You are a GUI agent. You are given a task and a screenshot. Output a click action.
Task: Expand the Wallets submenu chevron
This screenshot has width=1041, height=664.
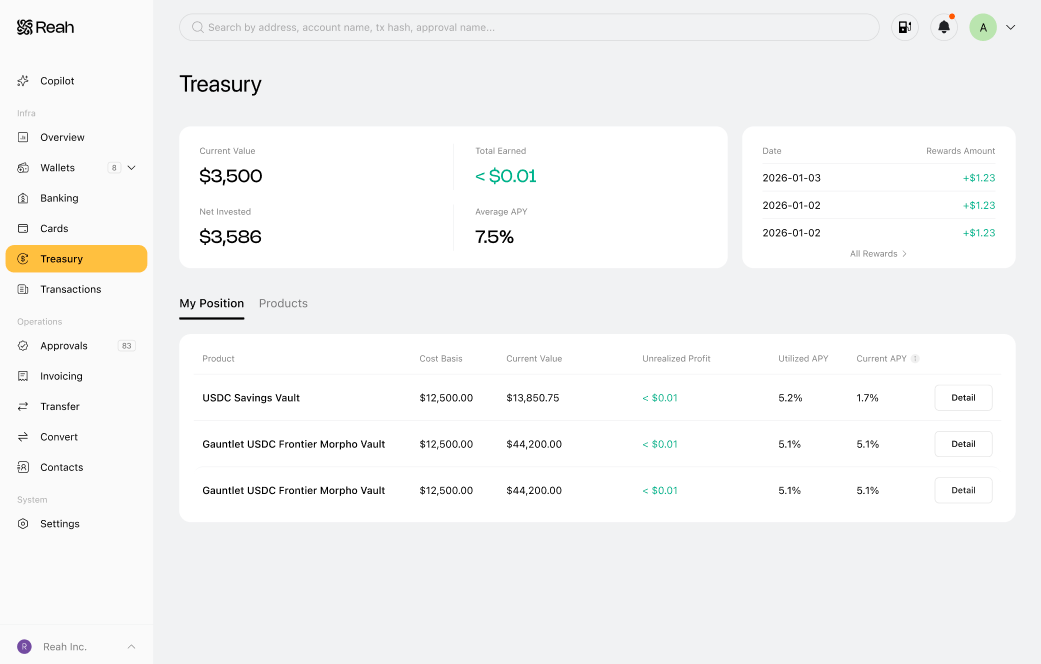pos(131,168)
